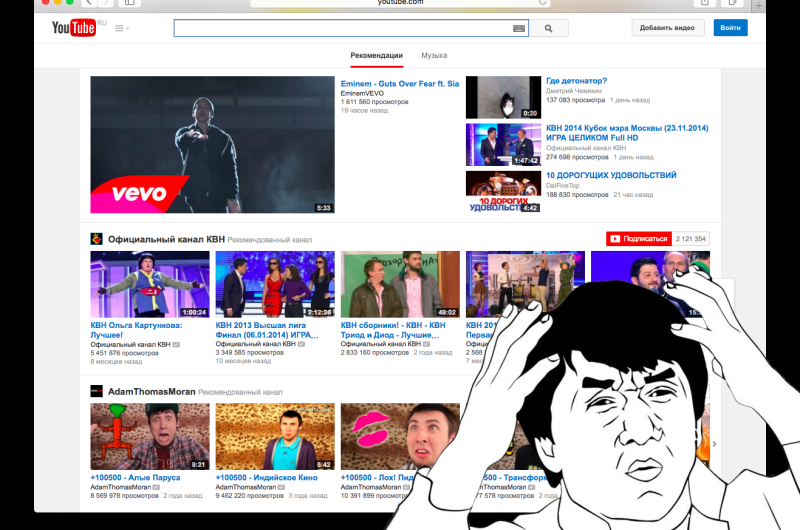Screen dimensions: 800x530
Task: Click the Войти sign-in button
Action: [730, 28]
